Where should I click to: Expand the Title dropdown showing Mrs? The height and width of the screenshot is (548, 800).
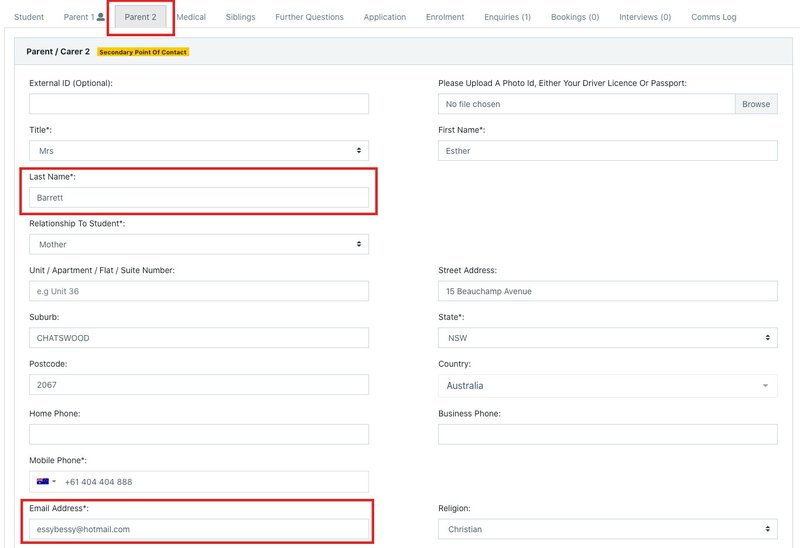coord(199,151)
